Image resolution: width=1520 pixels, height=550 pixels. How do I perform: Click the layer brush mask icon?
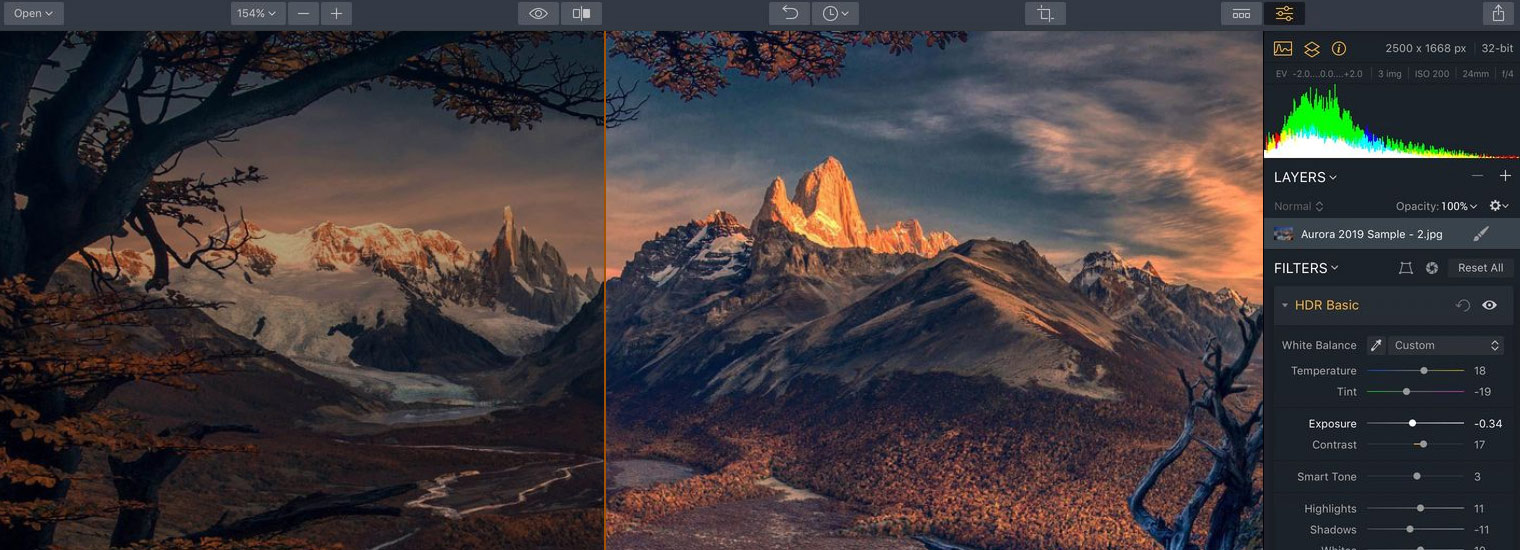click(x=1481, y=234)
